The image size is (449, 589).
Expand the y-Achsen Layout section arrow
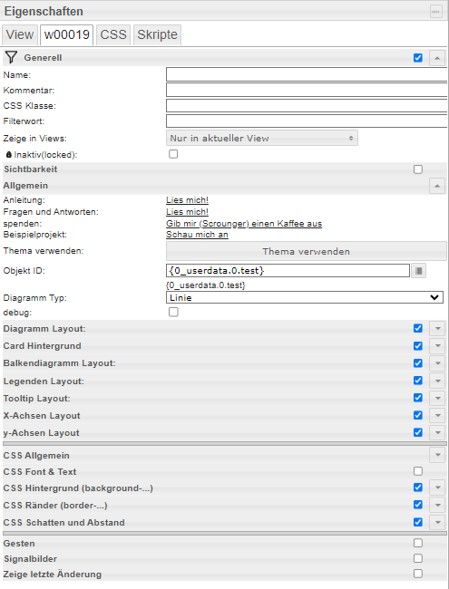[437, 432]
